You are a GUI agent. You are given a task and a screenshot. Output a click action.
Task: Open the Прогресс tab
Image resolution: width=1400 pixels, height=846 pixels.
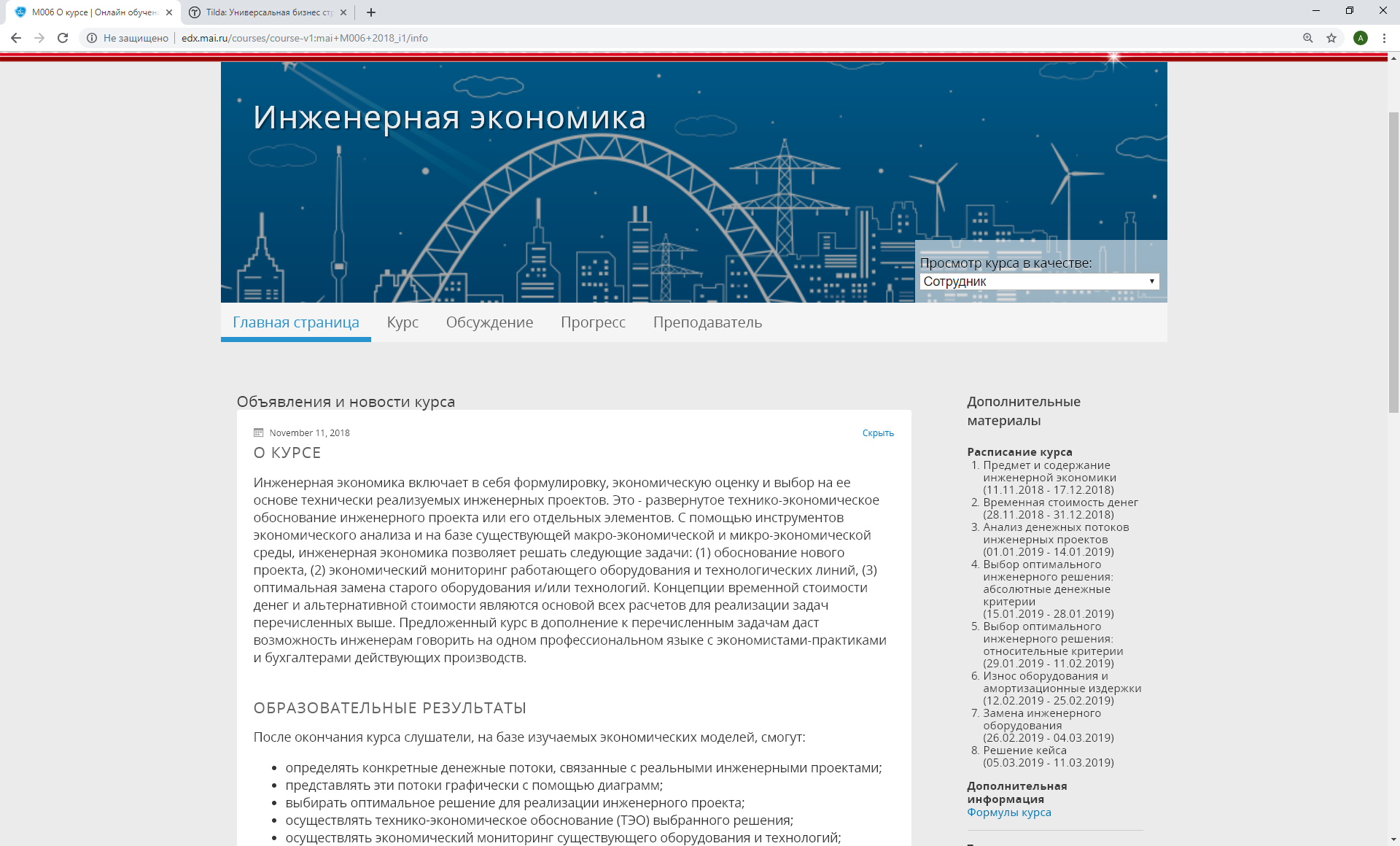[x=593, y=322]
